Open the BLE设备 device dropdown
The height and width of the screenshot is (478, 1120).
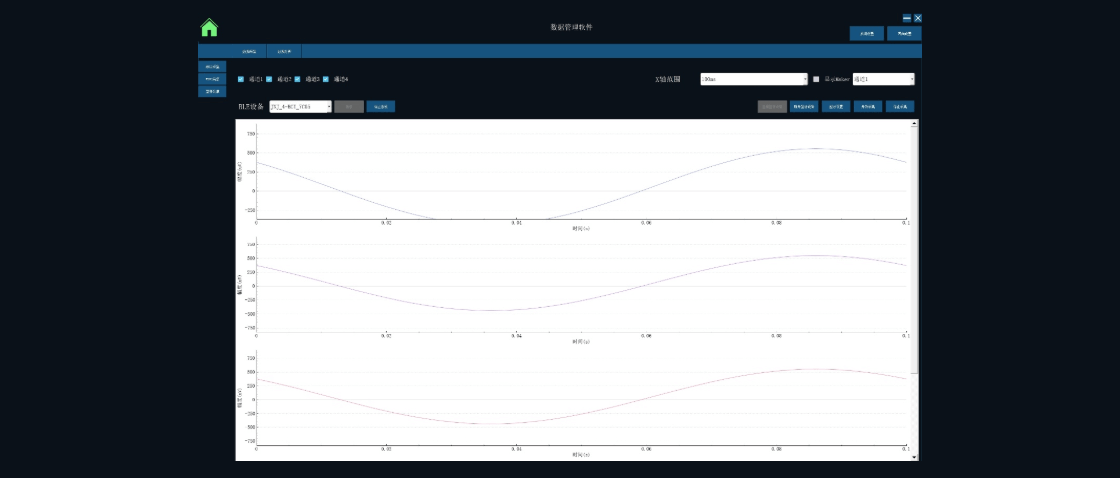pos(300,106)
